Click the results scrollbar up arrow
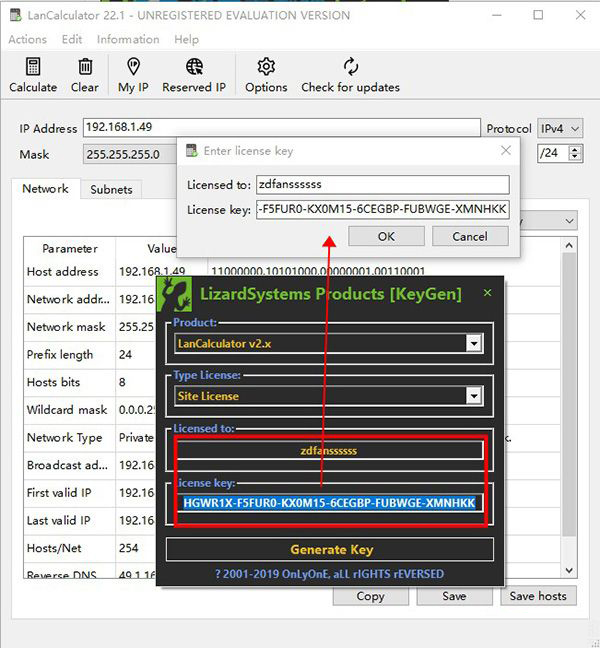The width and height of the screenshot is (600, 648). [569, 245]
